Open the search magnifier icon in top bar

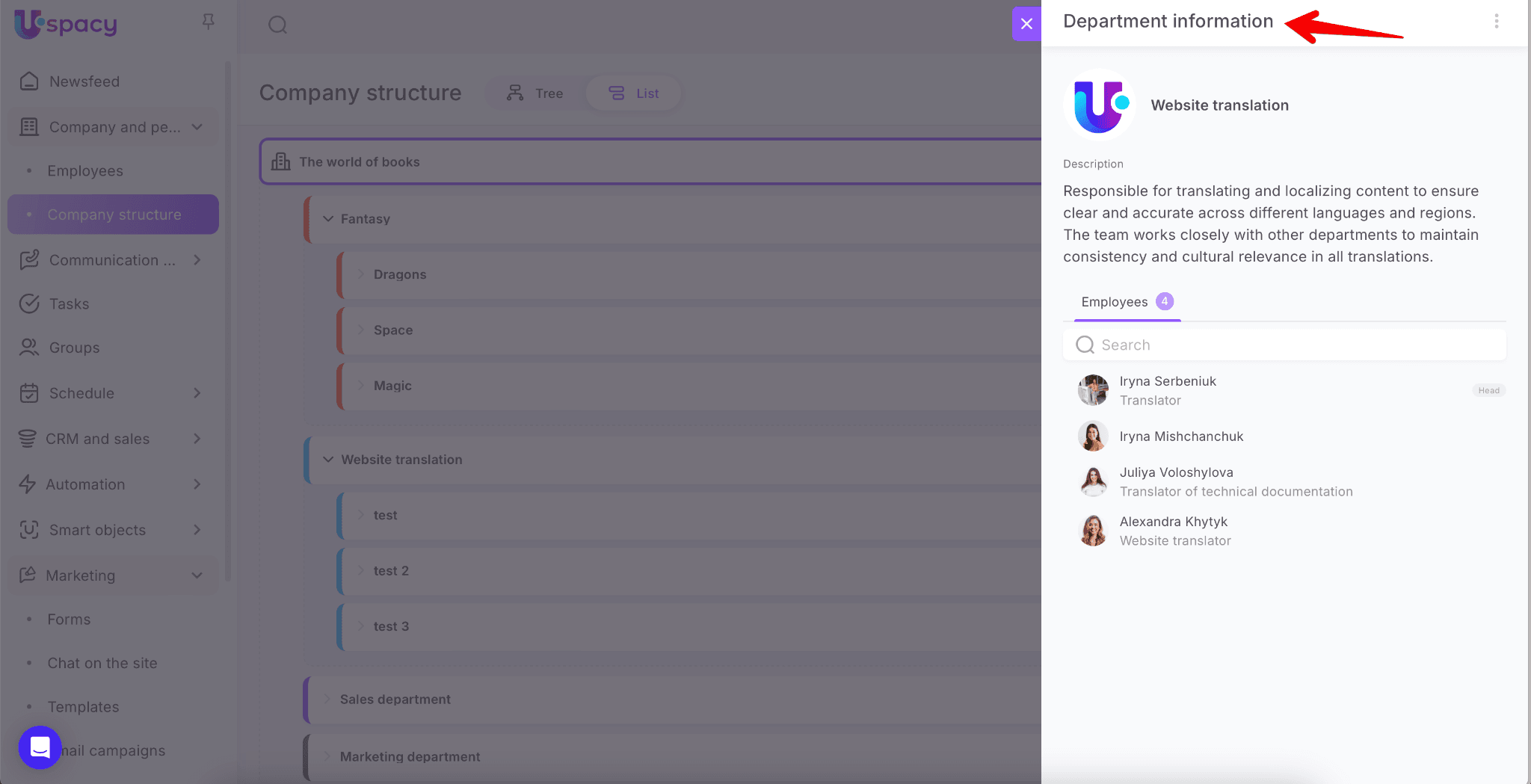click(x=277, y=25)
